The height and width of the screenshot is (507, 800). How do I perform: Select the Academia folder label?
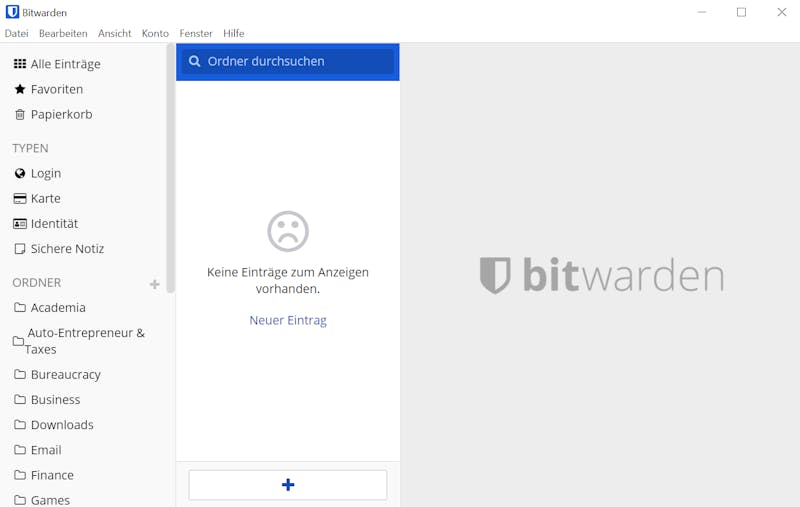click(58, 308)
